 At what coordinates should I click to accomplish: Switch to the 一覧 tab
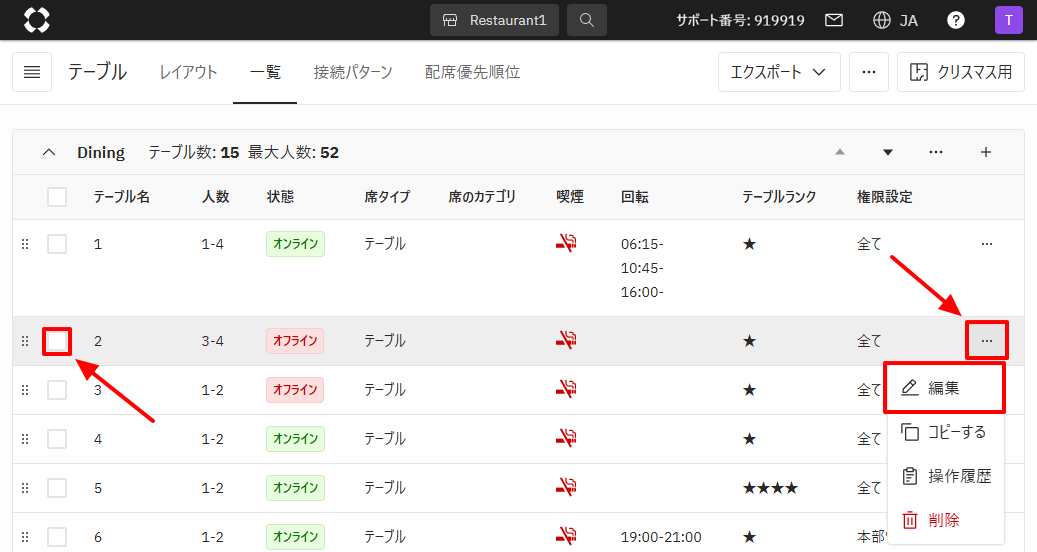[265, 72]
